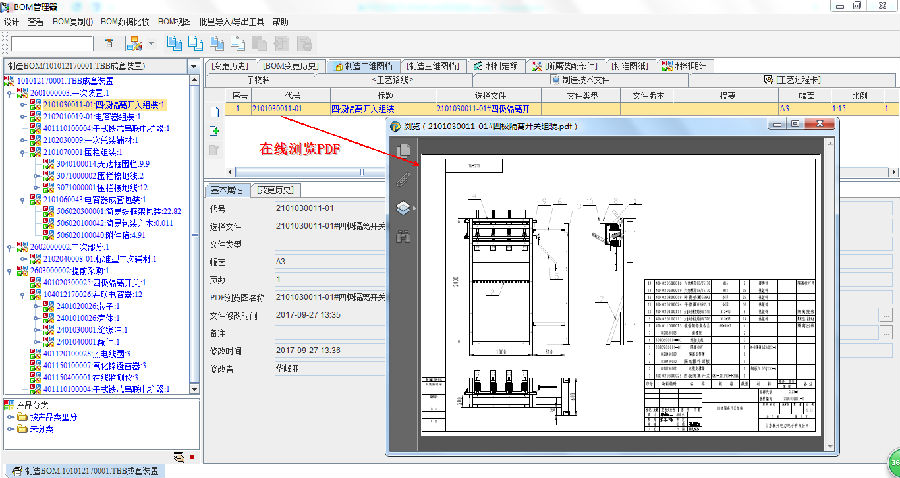Click the BOM structure tree toolbar icon
Image resolution: width=900 pixels, height=478 pixels.
pos(133,44)
